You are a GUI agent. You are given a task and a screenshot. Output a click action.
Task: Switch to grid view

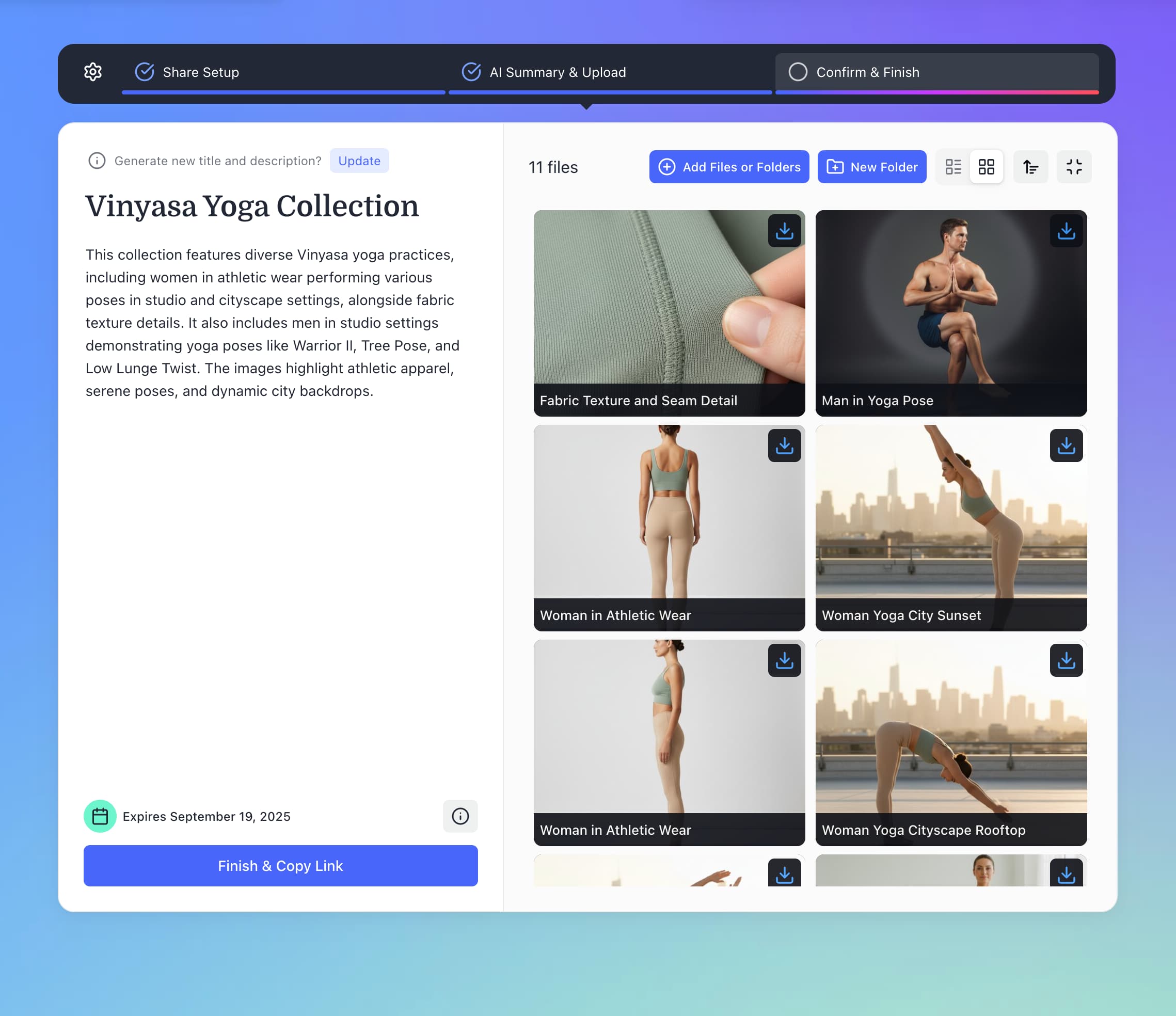tap(987, 167)
